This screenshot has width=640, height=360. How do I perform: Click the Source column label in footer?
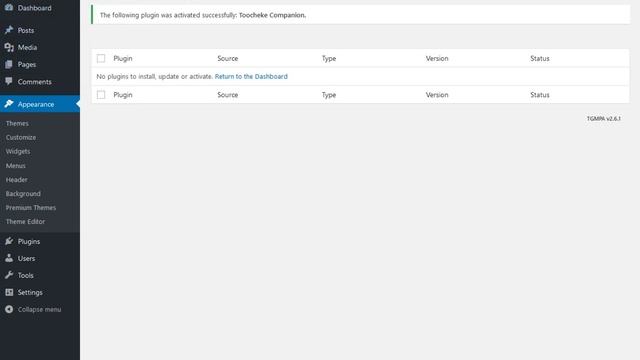click(x=228, y=95)
